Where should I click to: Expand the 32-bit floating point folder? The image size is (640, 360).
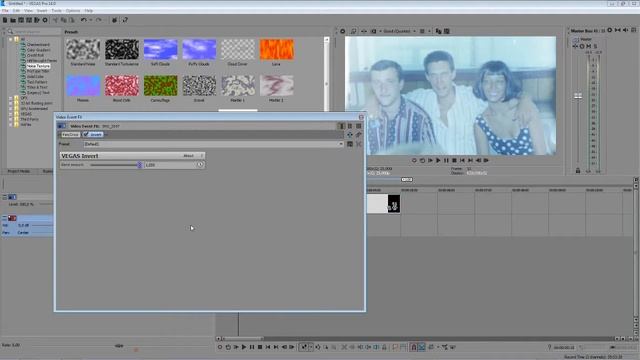tap(11, 103)
